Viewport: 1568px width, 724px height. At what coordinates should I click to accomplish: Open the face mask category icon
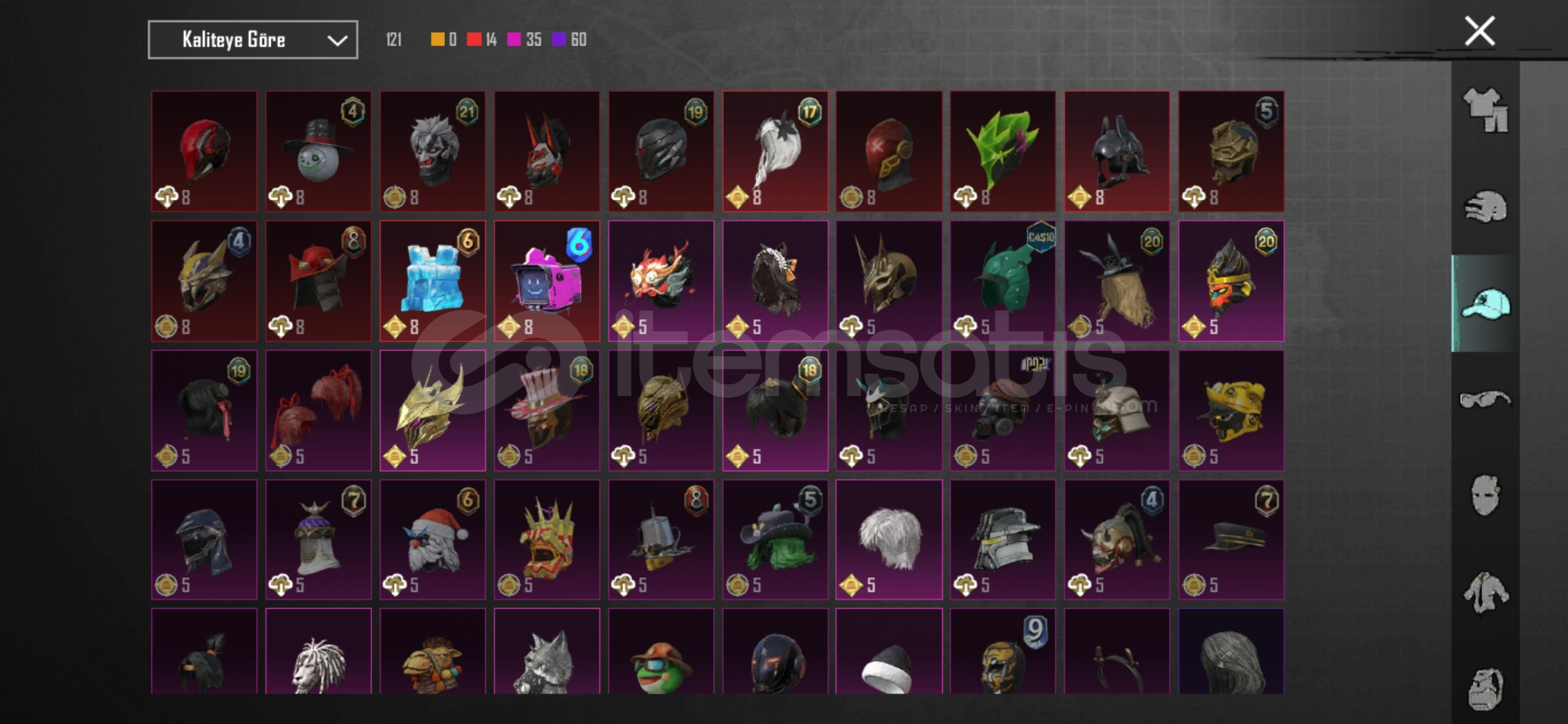(1486, 495)
